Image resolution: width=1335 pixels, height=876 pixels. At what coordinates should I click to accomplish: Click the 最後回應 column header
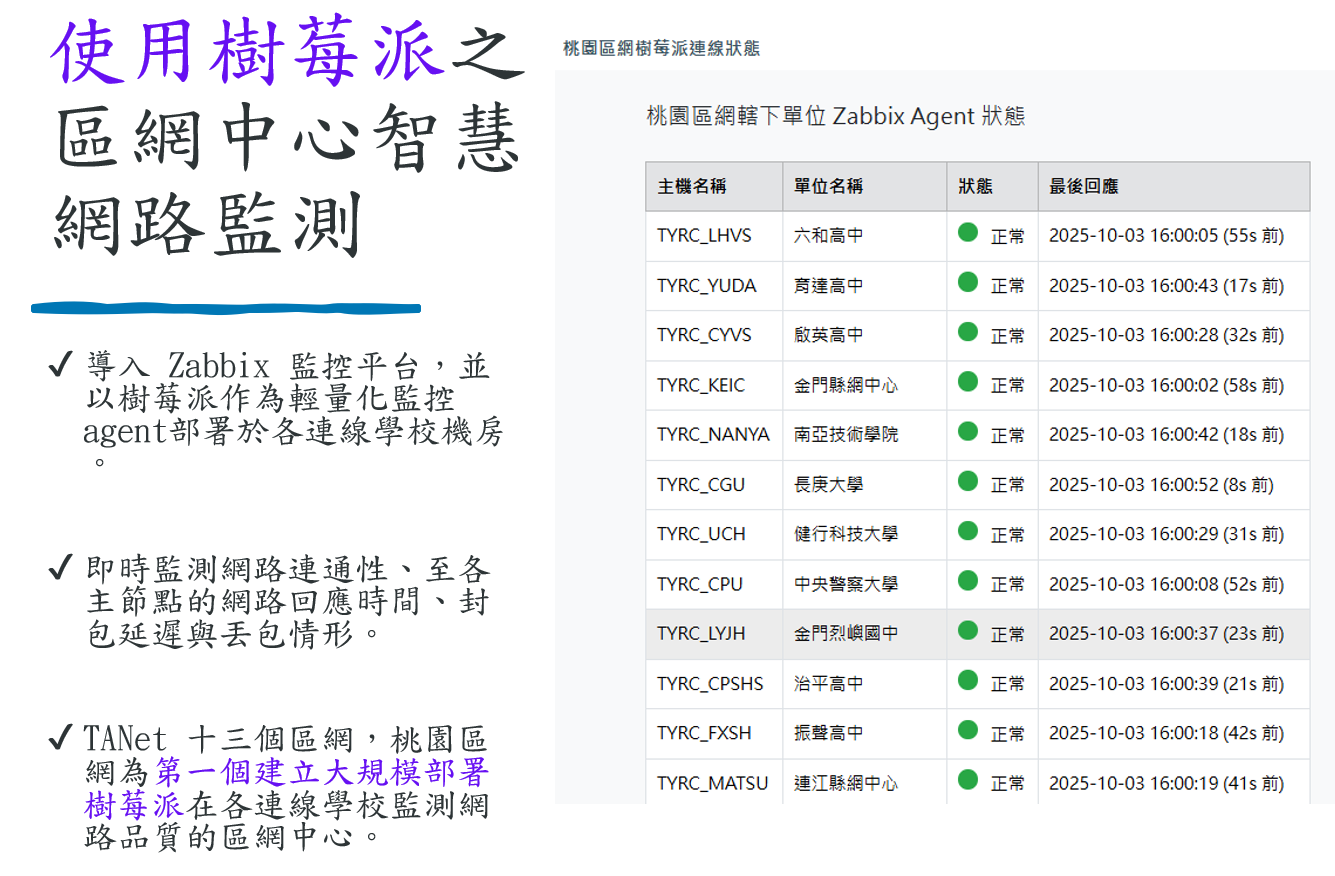(1083, 187)
